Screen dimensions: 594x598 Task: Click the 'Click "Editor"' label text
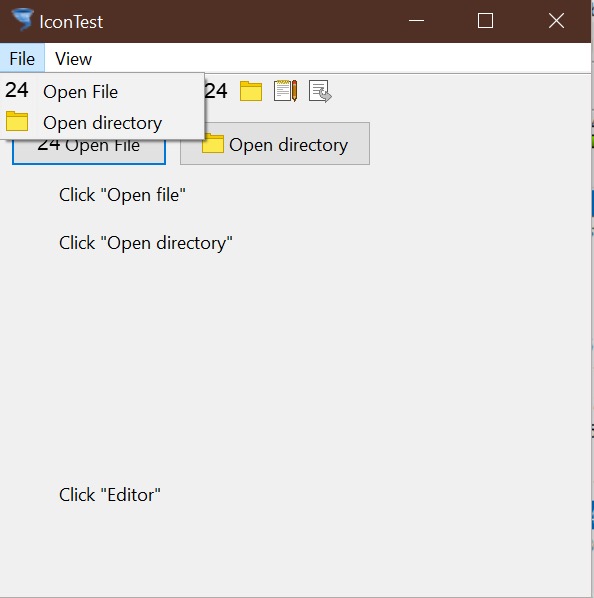click(x=110, y=495)
